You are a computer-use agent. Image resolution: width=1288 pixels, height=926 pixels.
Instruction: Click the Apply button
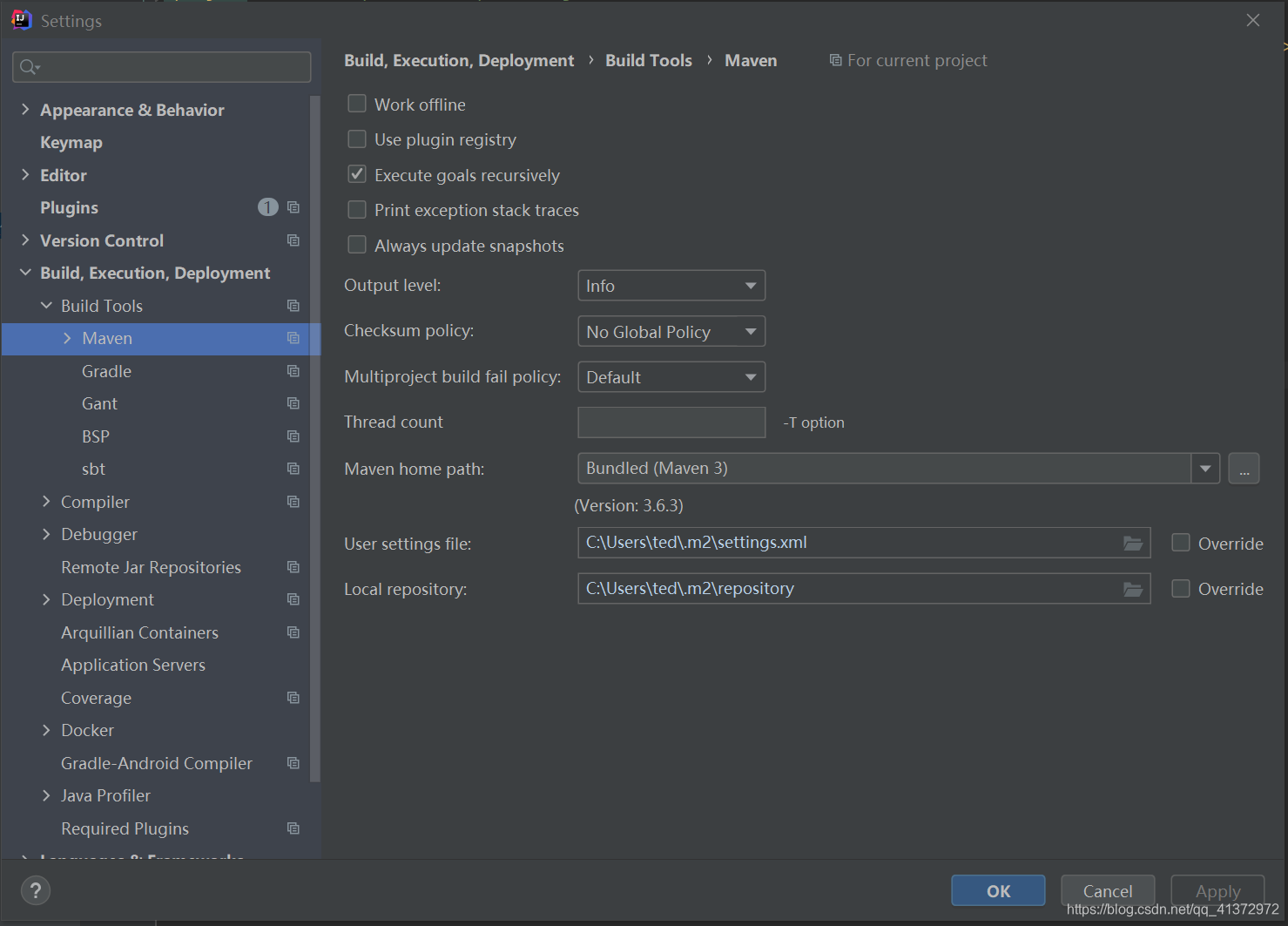(1217, 891)
